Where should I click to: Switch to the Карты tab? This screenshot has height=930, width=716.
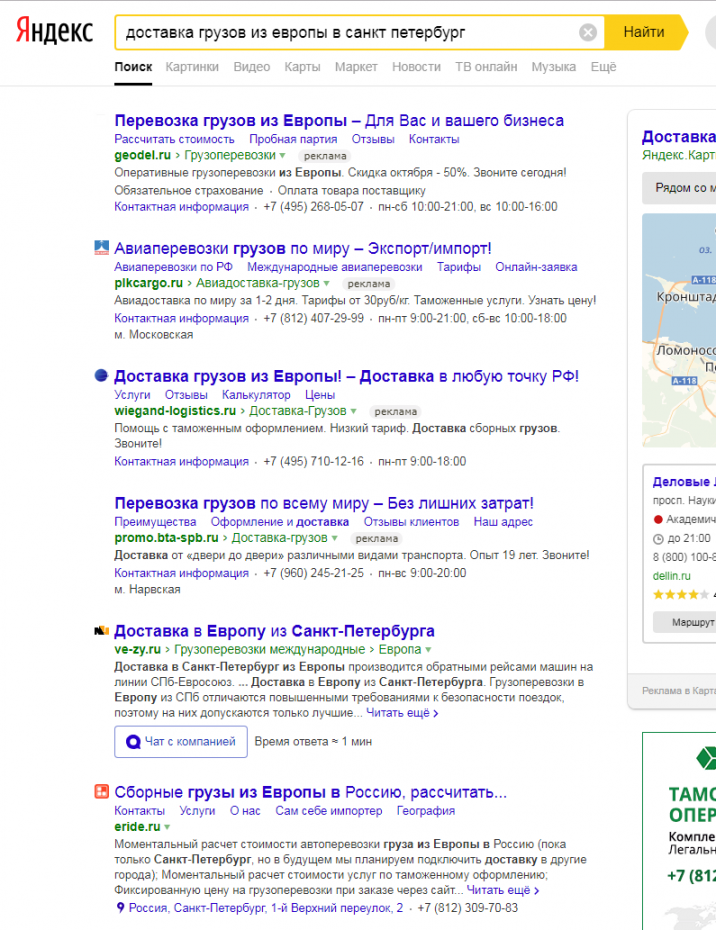[x=302, y=67]
